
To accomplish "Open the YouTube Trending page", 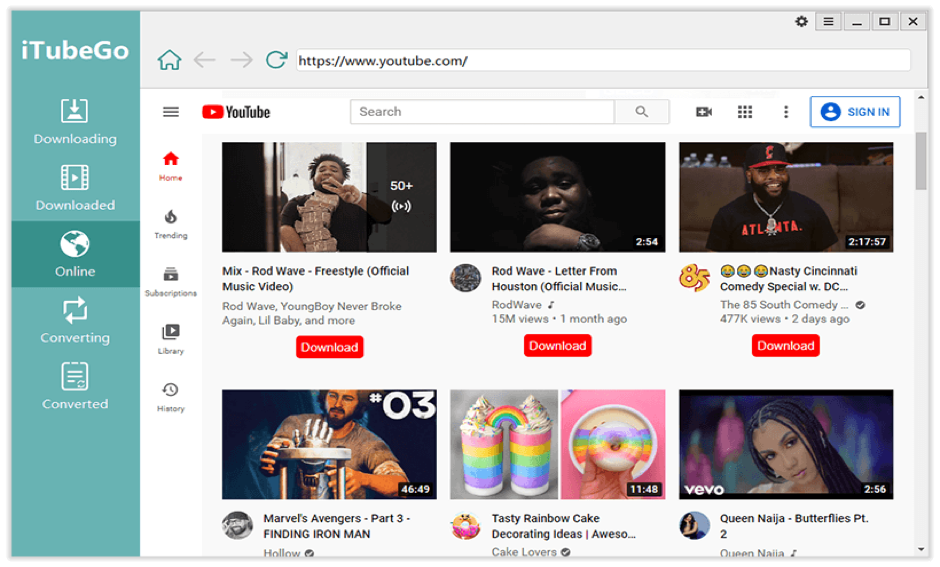I will point(171,223).
